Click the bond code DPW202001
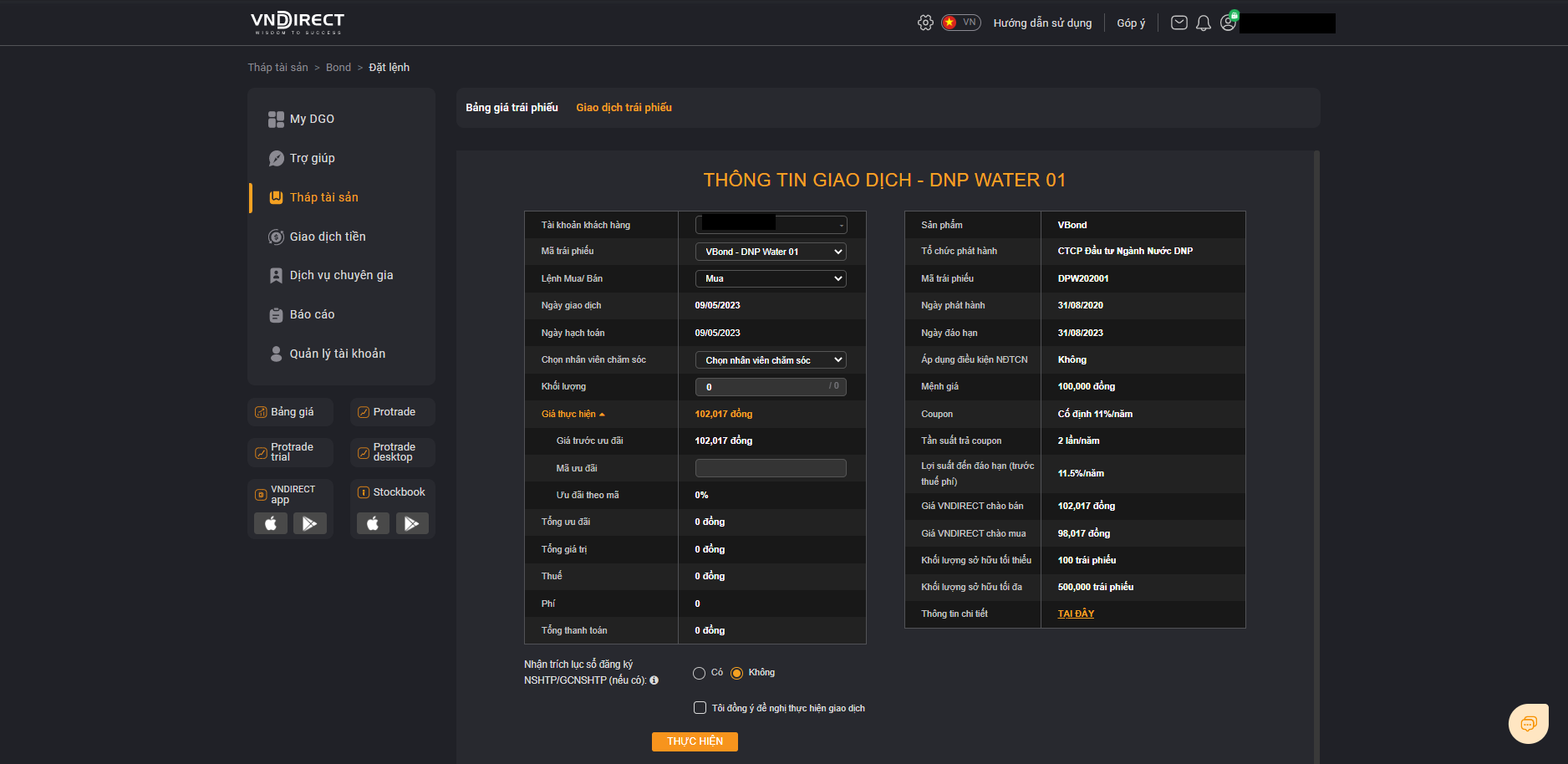 click(x=1083, y=278)
